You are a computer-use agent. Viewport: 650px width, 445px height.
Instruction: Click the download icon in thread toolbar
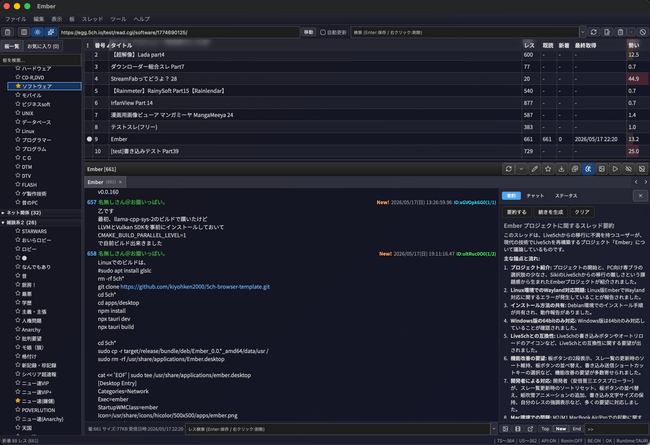coord(561,169)
